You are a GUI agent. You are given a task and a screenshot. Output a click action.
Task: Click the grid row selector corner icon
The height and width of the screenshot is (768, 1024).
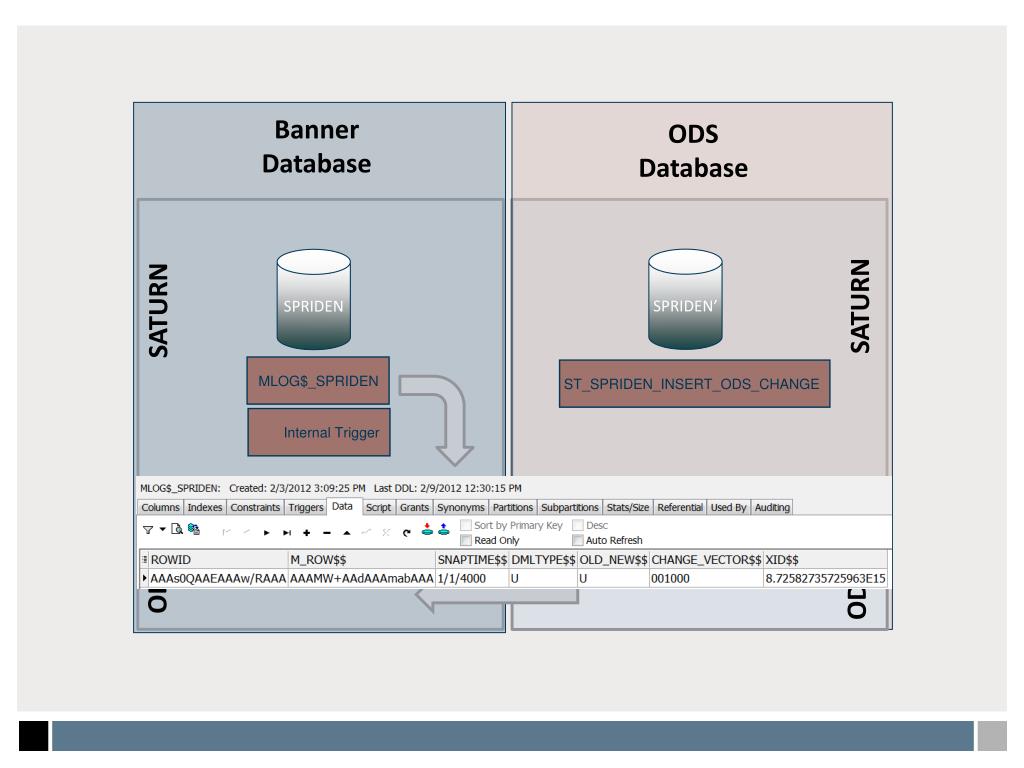tap(144, 560)
